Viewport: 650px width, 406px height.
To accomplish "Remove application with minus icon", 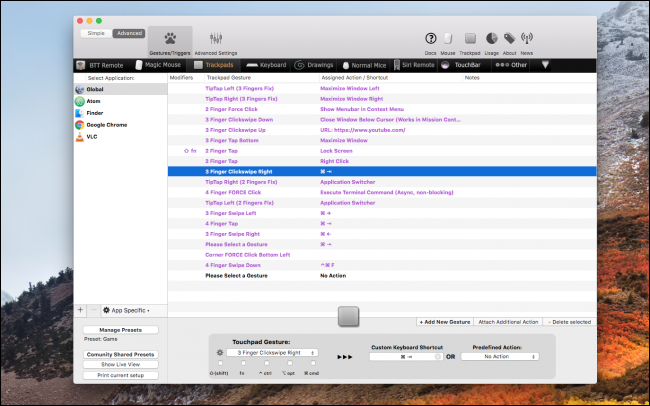I will tap(94, 310).
